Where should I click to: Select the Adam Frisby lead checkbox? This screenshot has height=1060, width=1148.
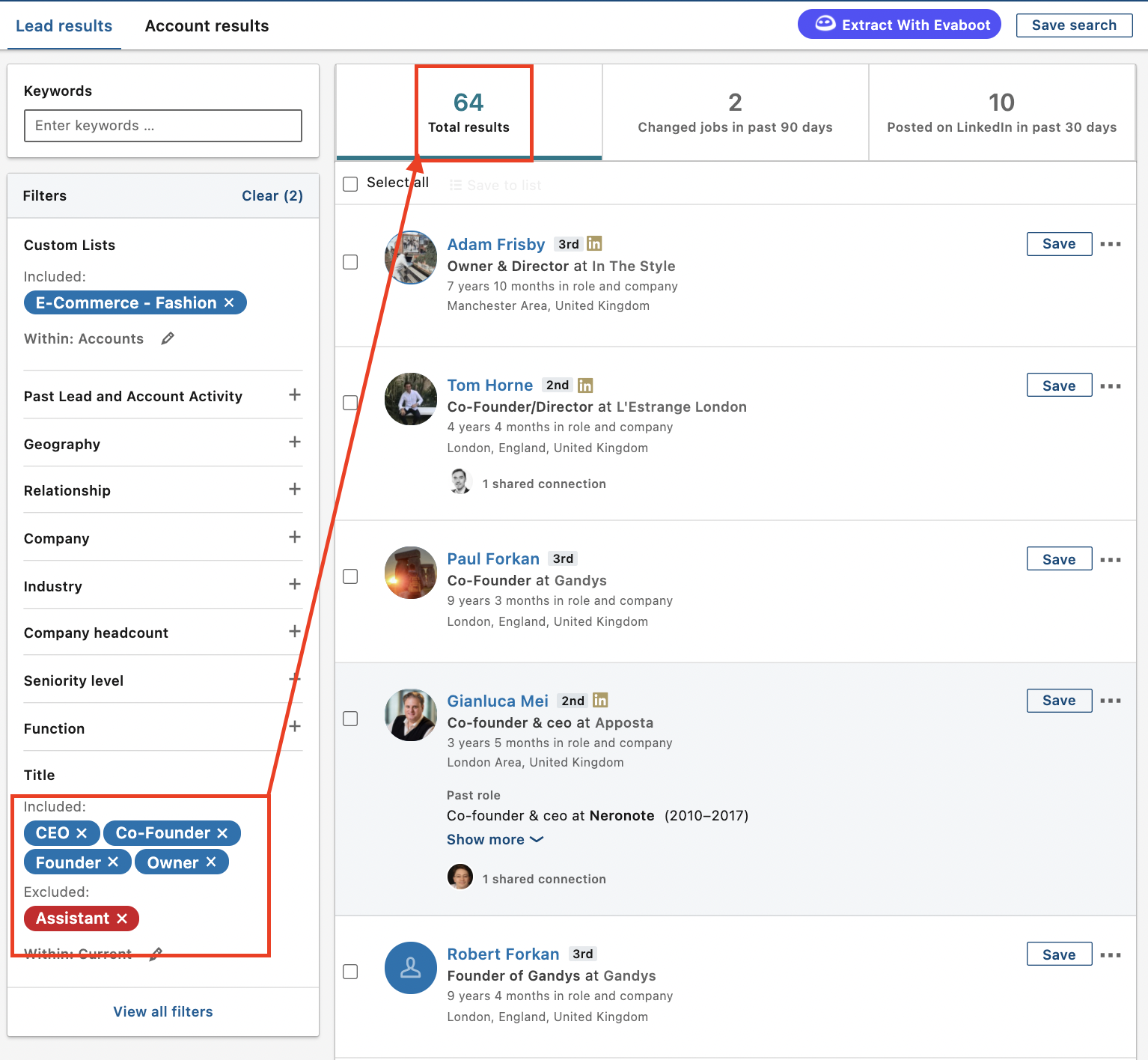pos(350,262)
